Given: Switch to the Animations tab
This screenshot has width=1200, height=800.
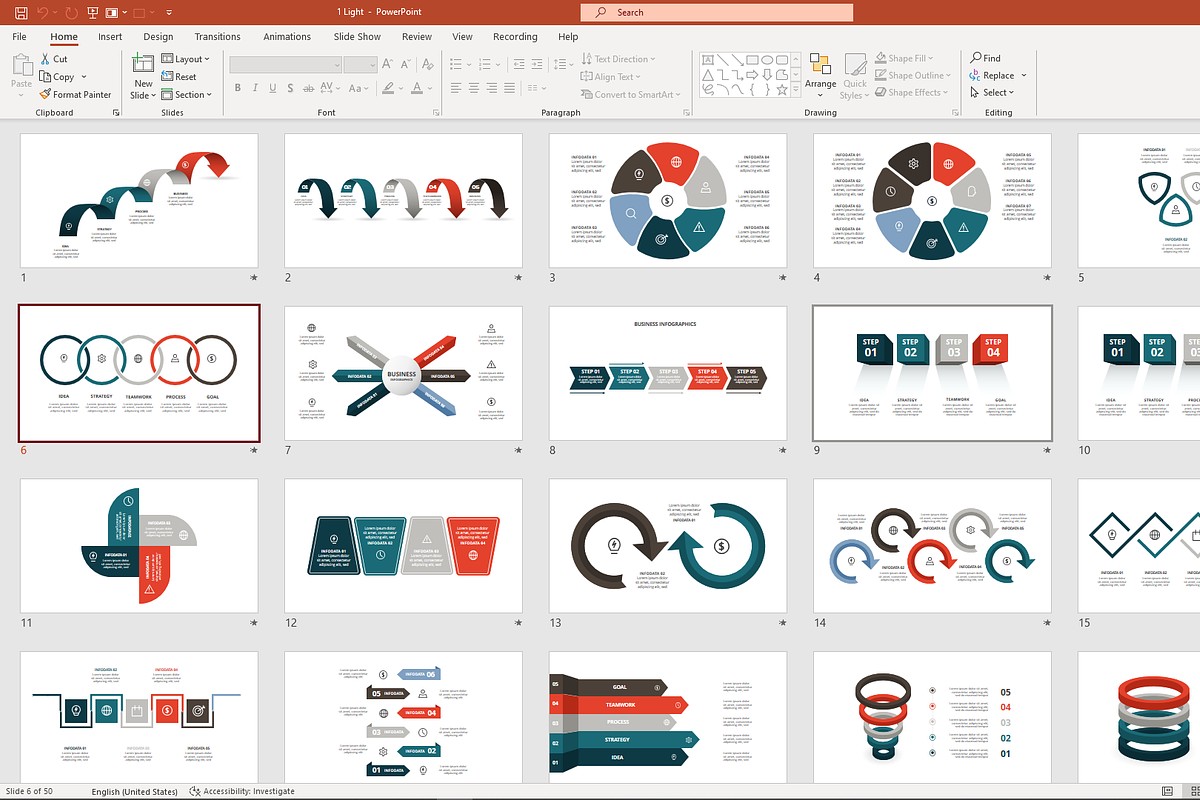Looking at the screenshot, I should (287, 37).
